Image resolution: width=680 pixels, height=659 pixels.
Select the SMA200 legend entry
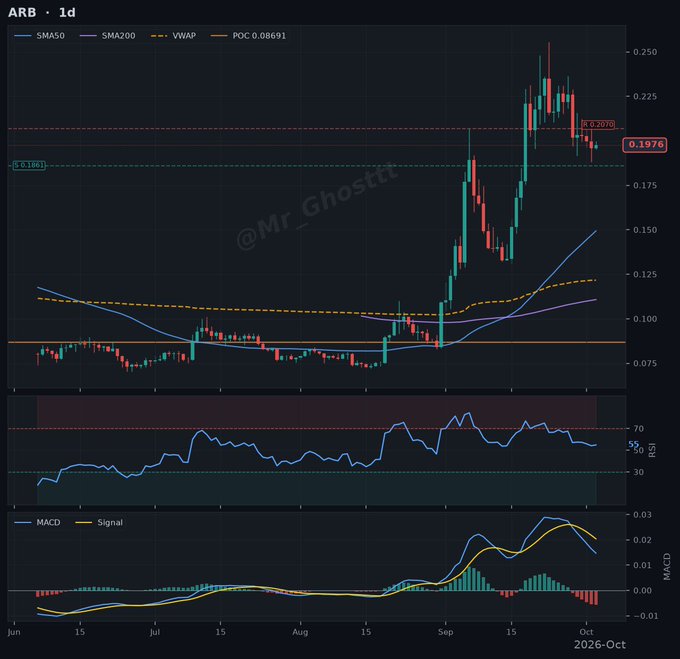[108, 36]
